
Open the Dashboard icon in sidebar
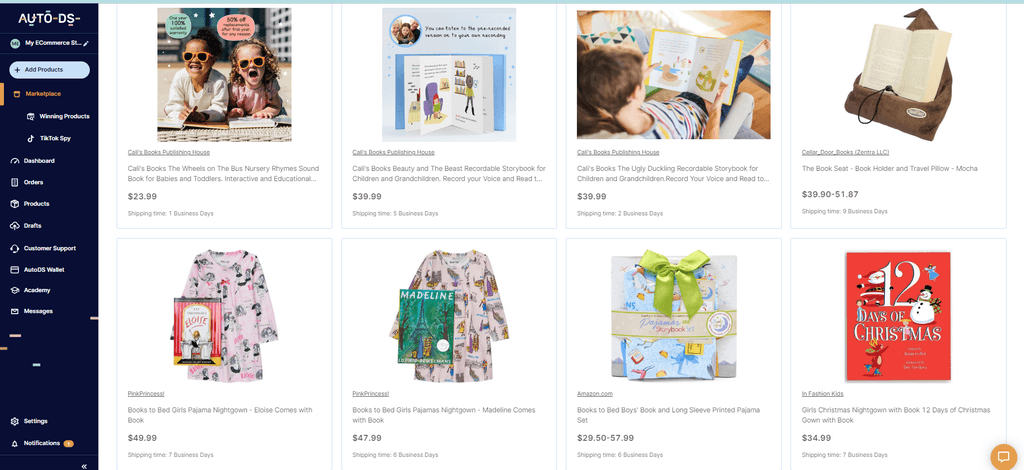[x=14, y=161]
